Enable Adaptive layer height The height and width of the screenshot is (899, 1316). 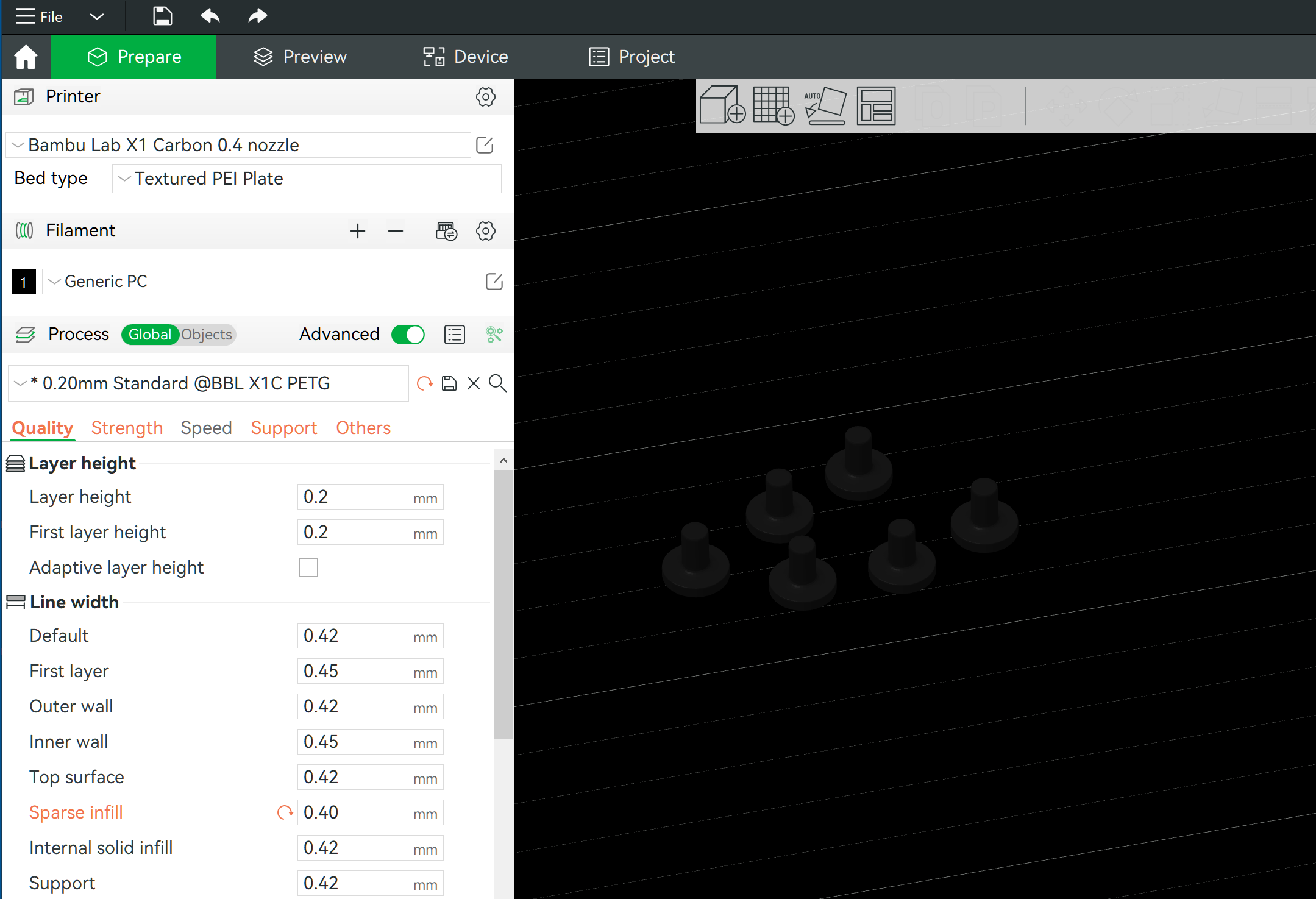pyautogui.click(x=308, y=567)
